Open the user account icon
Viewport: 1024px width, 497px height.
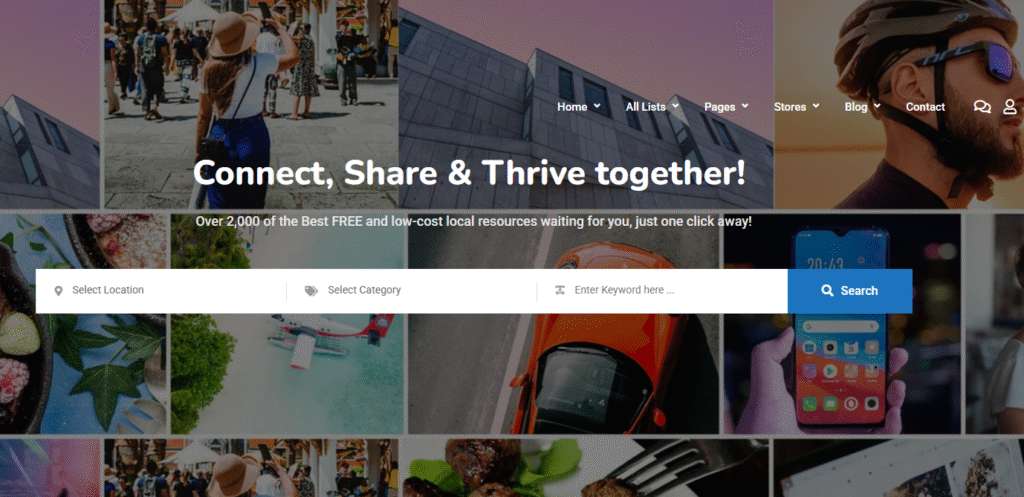point(1010,106)
